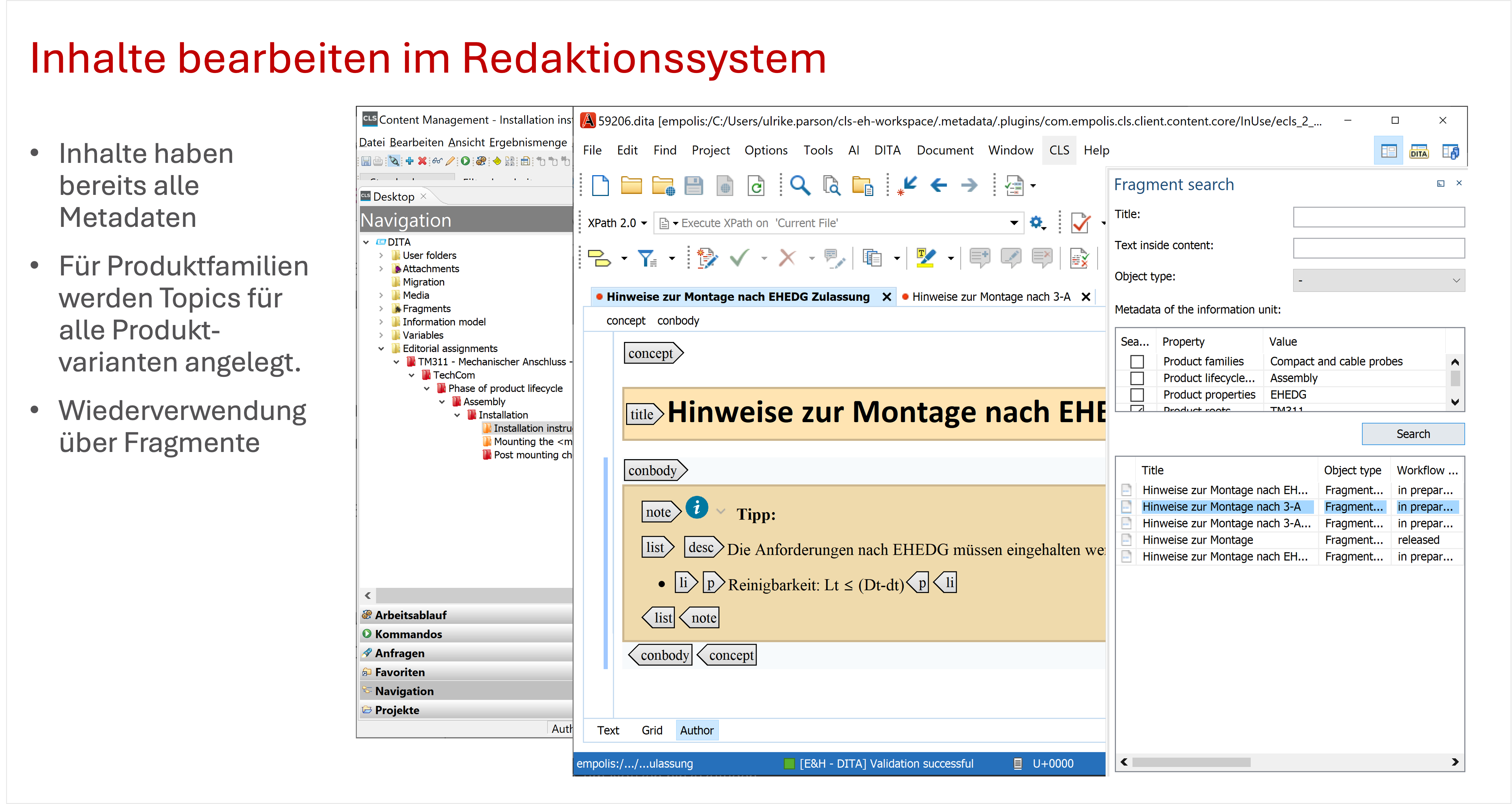
Task: Click the Open URL folder-globe icon
Action: click(x=663, y=186)
